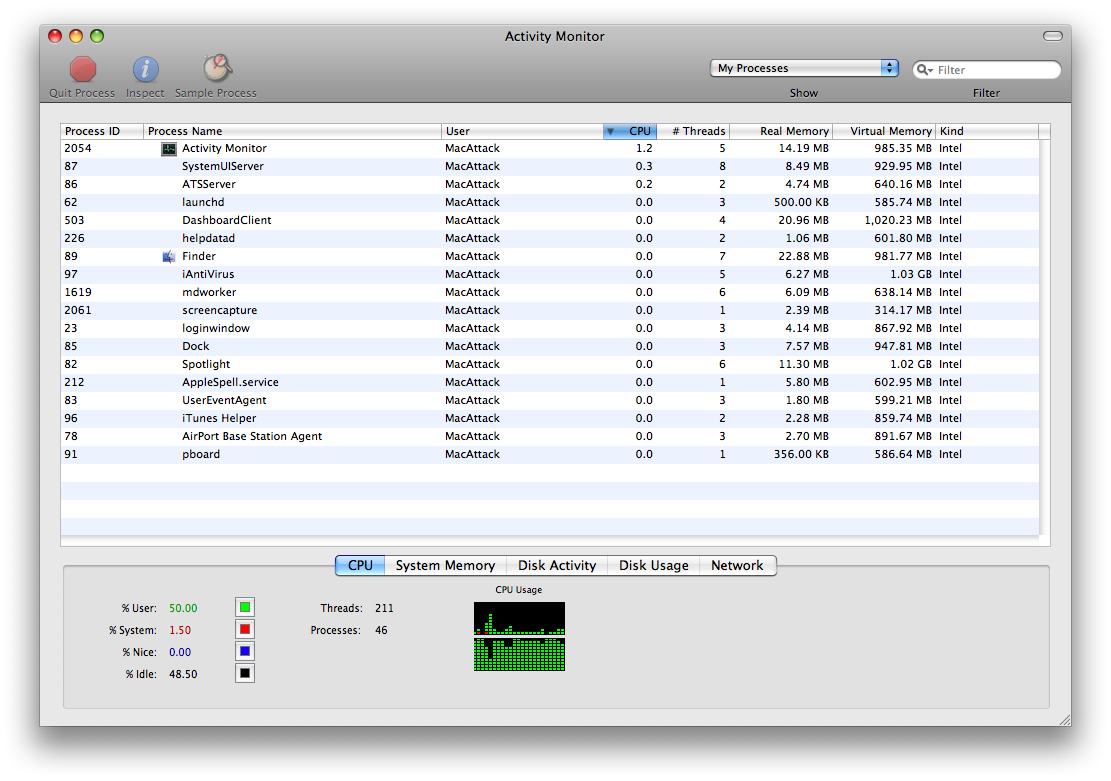The height and width of the screenshot is (781, 1111).
Task: Open the Disk Usage tab
Action: [654, 566]
